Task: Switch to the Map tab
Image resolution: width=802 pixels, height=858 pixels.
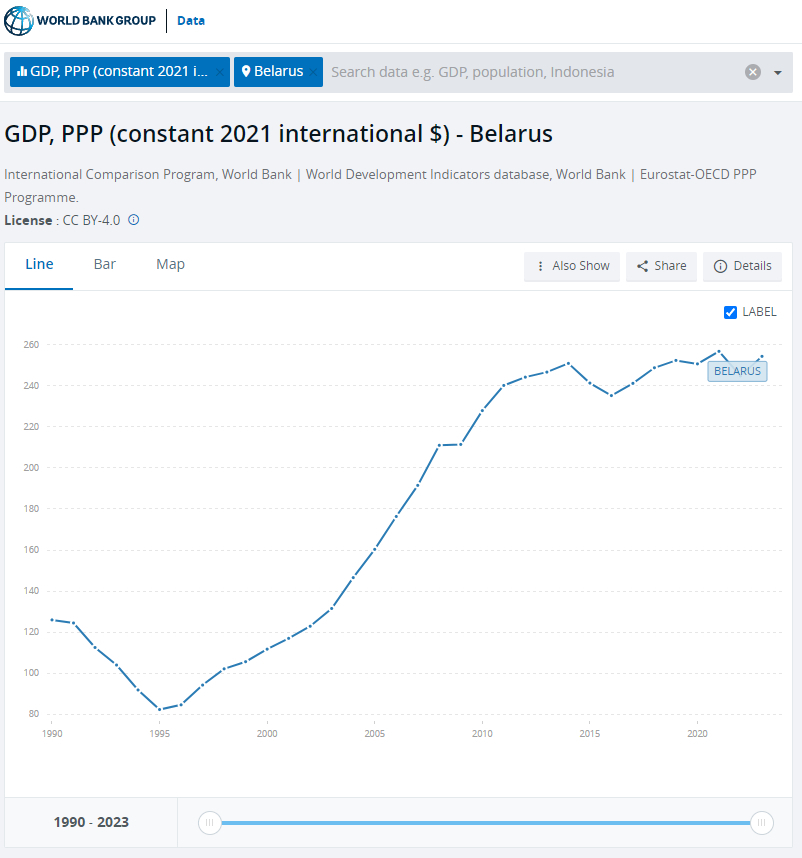Action: [170, 265]
